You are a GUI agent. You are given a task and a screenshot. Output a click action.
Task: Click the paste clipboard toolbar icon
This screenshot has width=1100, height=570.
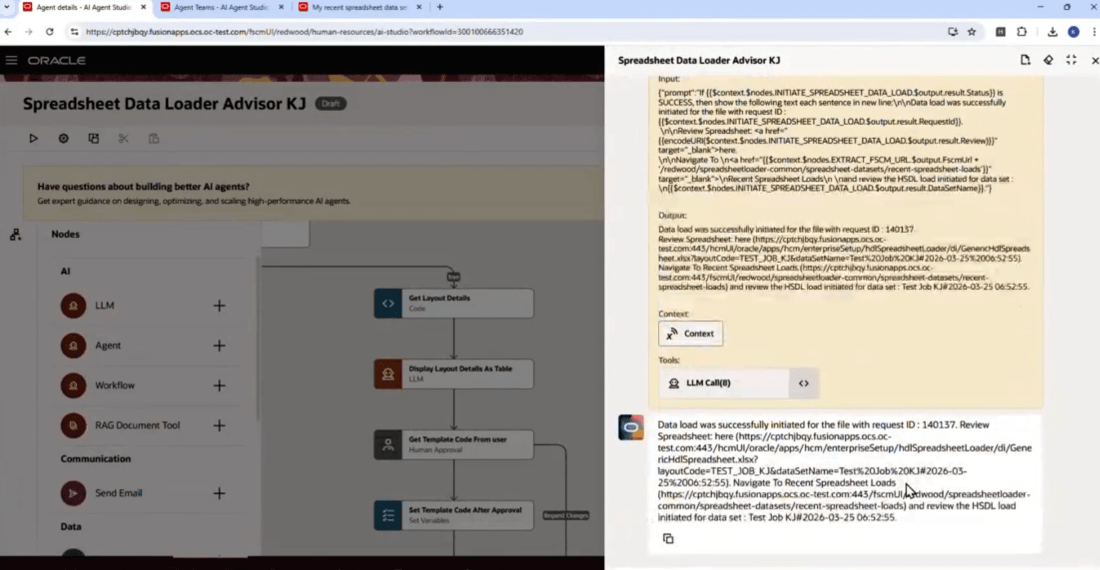154,138
